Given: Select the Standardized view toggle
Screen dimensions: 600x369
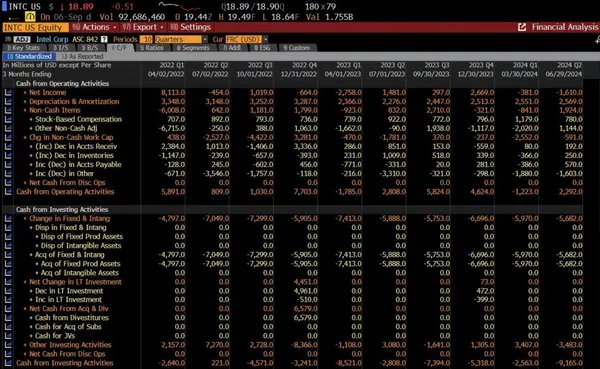Looking at the screenshot, I should (x=29, y=57).
